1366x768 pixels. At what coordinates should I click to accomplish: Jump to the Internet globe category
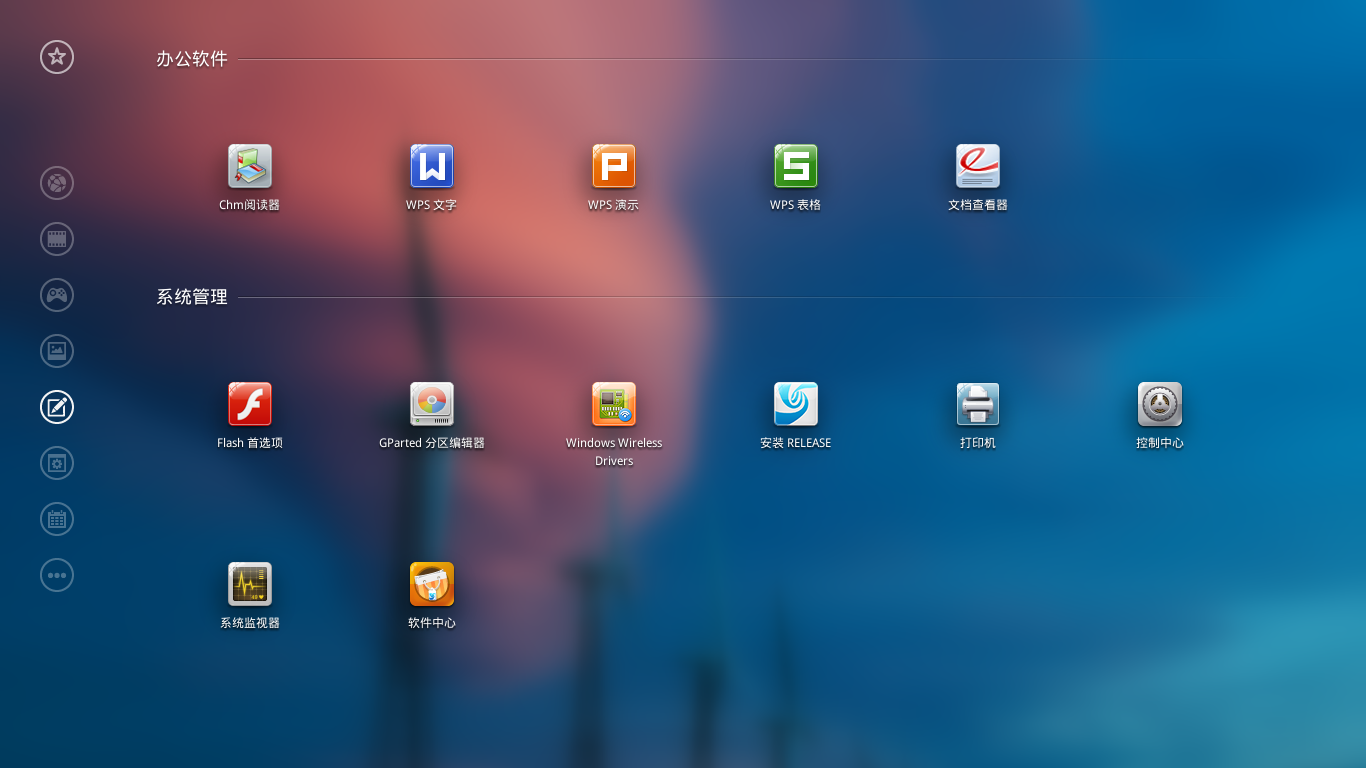(x=57, y=183)
